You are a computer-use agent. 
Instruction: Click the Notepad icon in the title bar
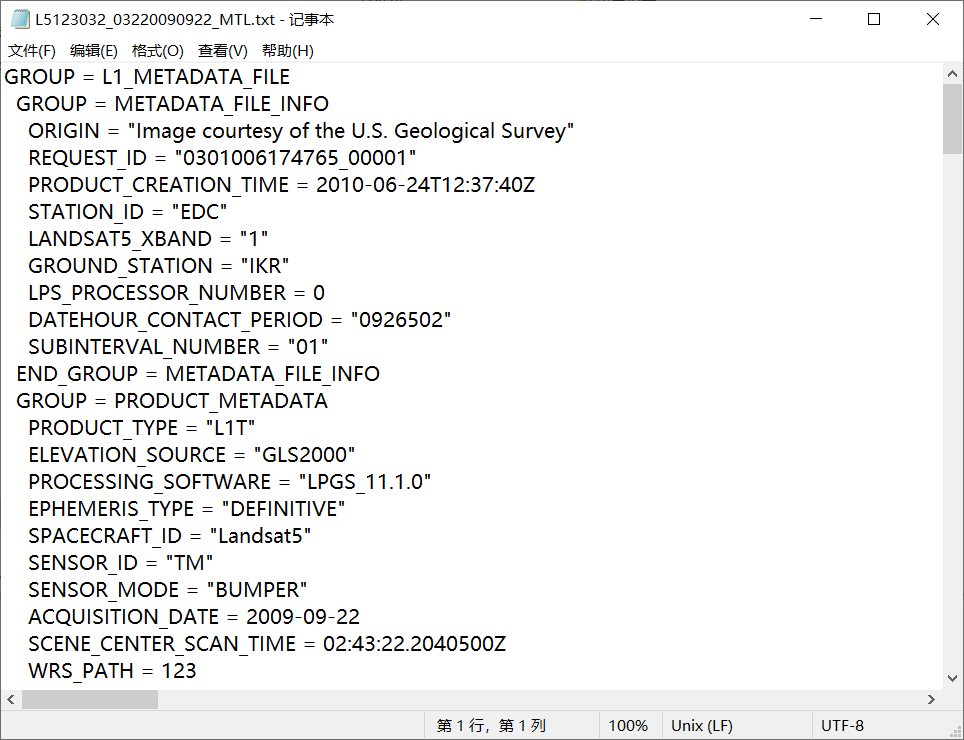[20, 19]
